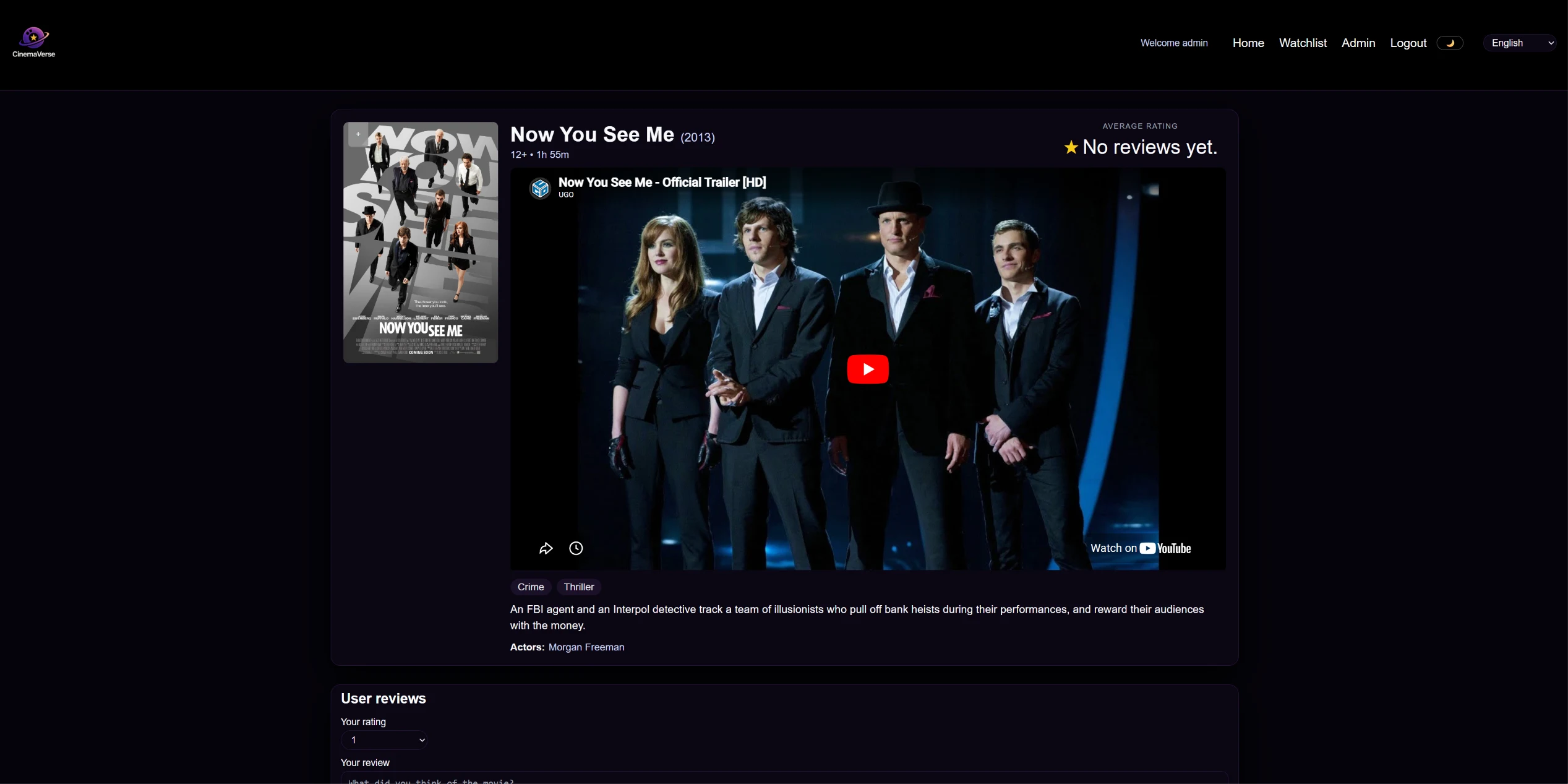Expand the Your rating dropdown
This screenshot has width=1568, height=784.
click(384, 740)
